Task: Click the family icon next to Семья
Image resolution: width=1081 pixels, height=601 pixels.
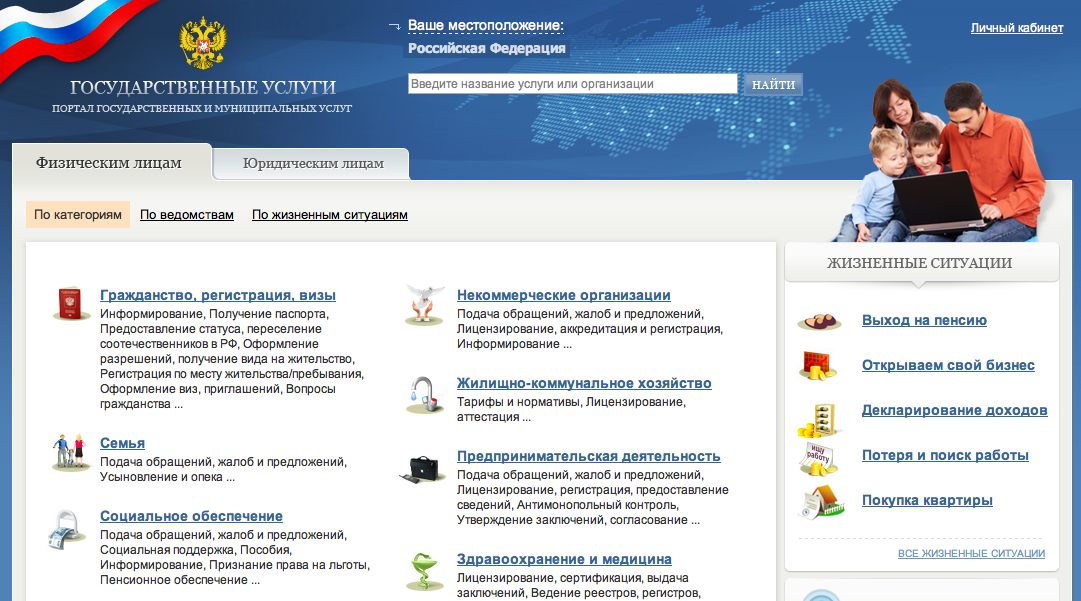Action: [x=71, y=452]
